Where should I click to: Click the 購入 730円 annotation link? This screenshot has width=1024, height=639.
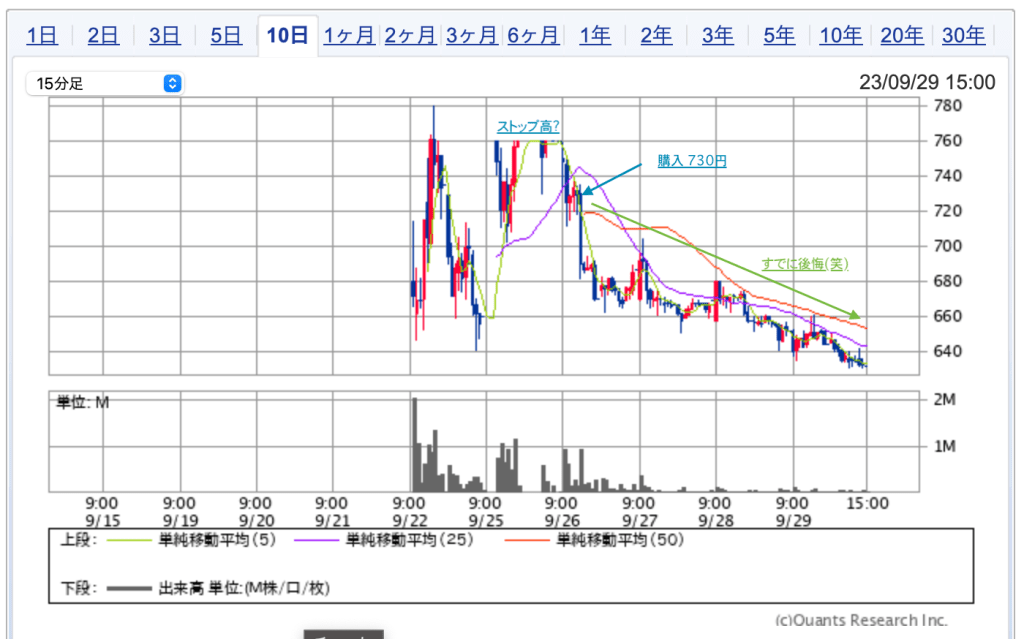tap(691, 161)
